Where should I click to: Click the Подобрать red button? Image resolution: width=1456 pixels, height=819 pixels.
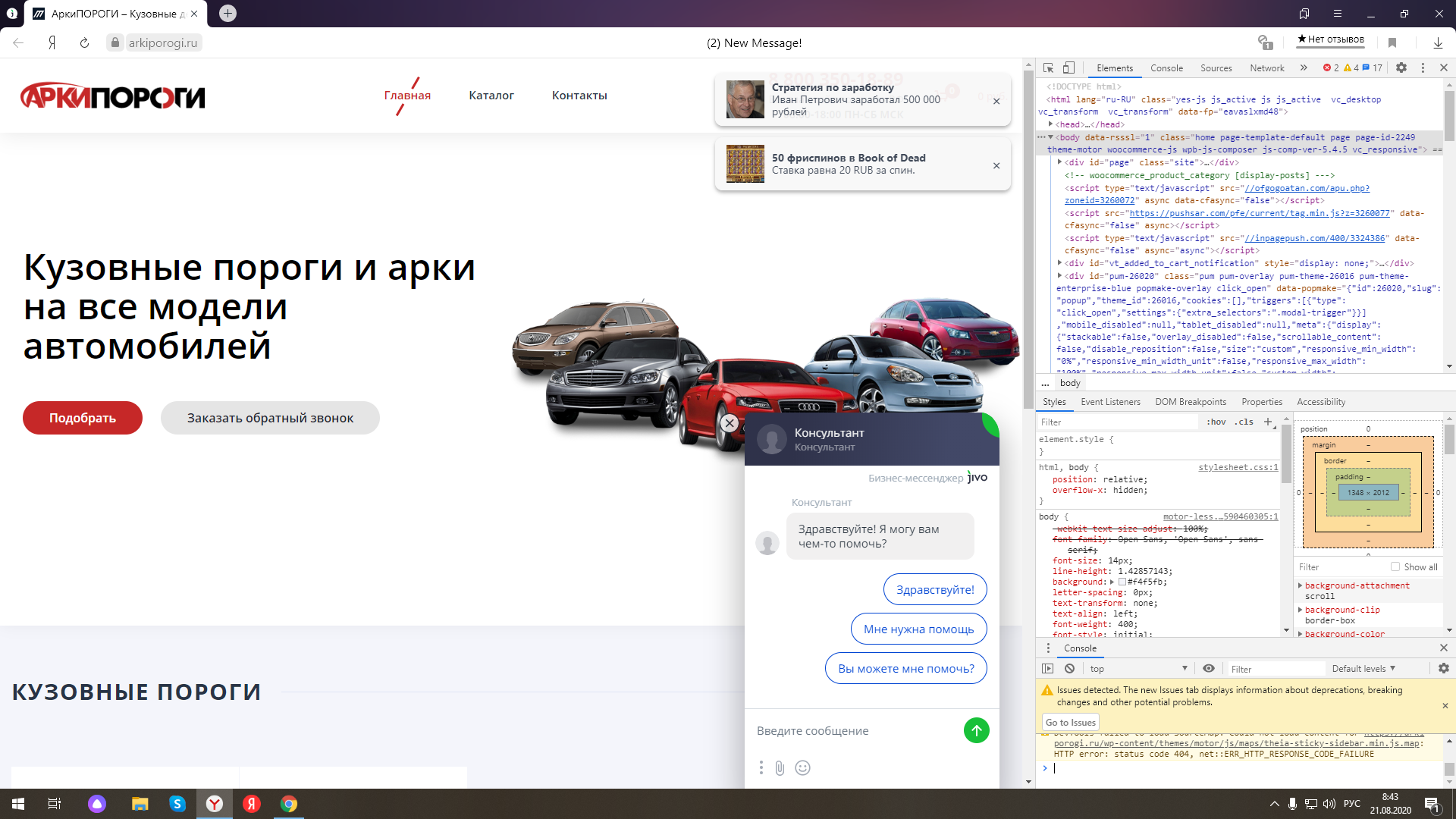[x=83, y=418]
